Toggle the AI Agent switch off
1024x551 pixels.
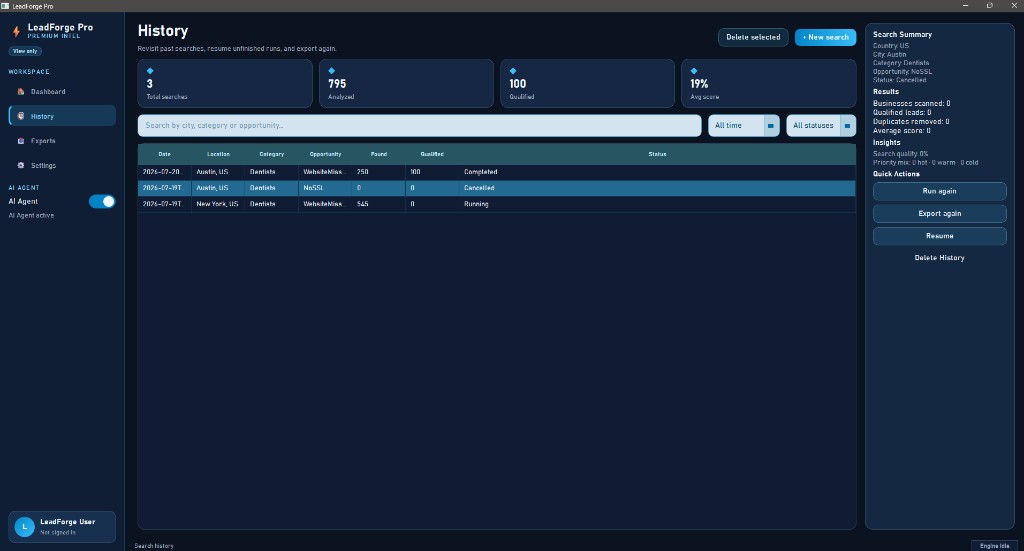click(102, 201)
